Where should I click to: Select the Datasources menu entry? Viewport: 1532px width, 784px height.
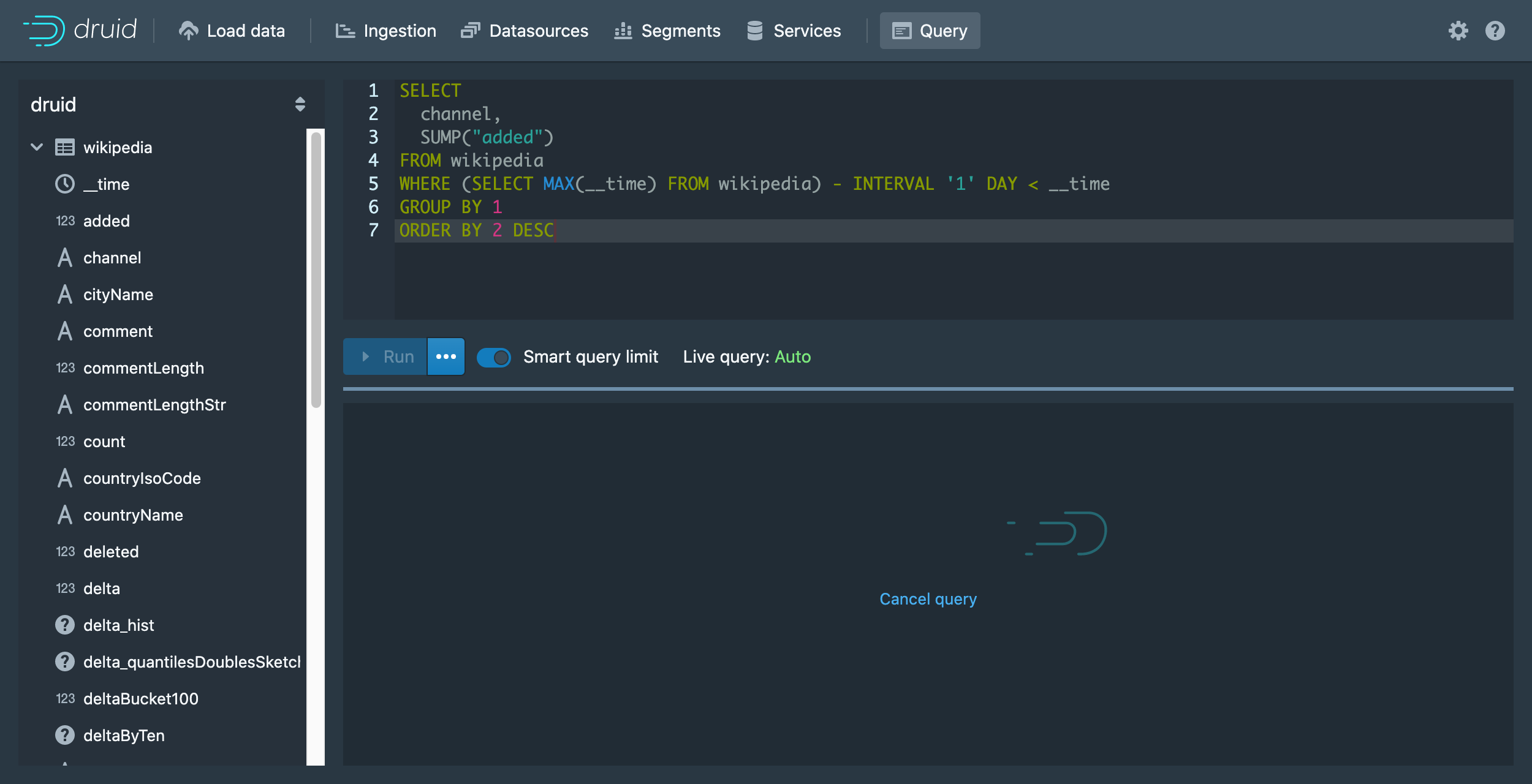(x=525, y=31)
